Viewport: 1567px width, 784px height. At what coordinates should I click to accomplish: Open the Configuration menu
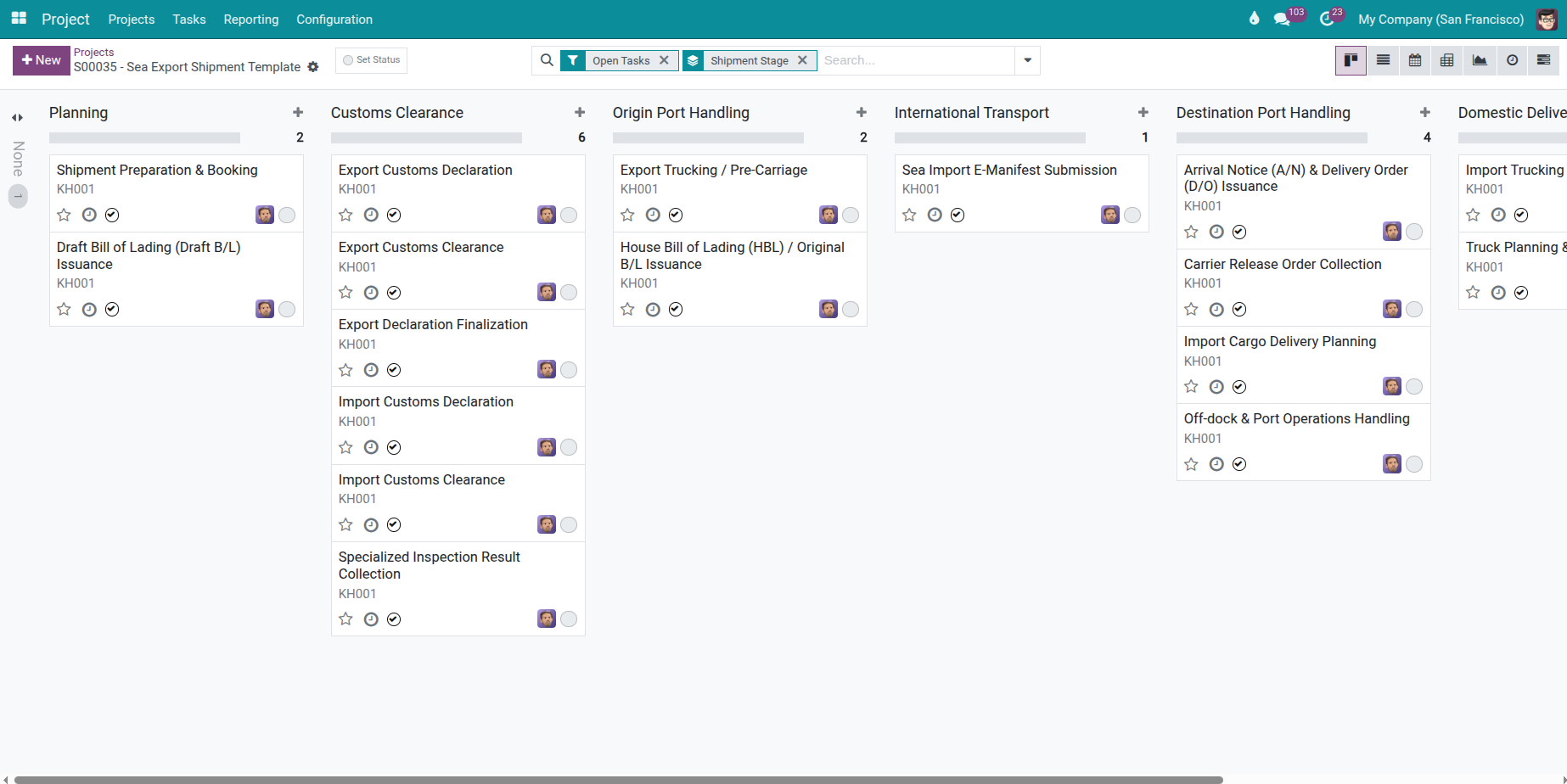coord(334,19)
